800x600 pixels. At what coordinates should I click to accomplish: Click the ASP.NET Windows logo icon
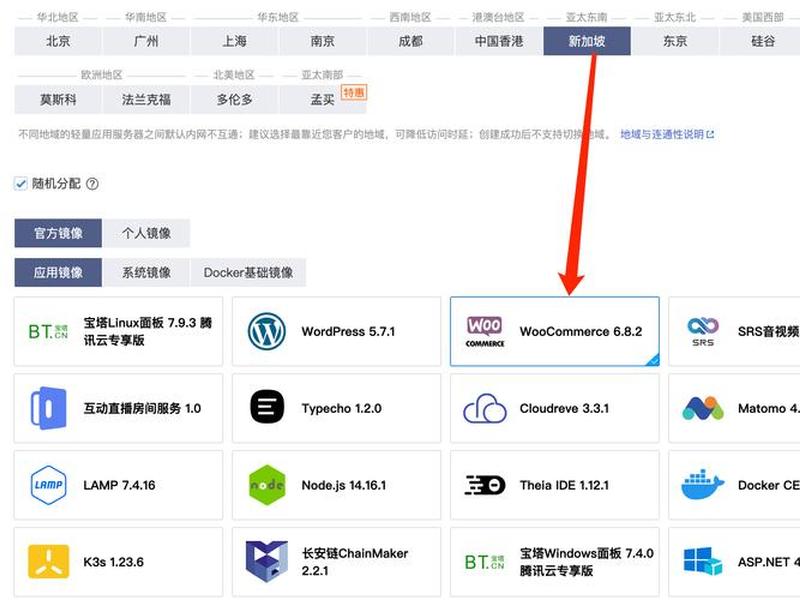click(x=703, y=561)
